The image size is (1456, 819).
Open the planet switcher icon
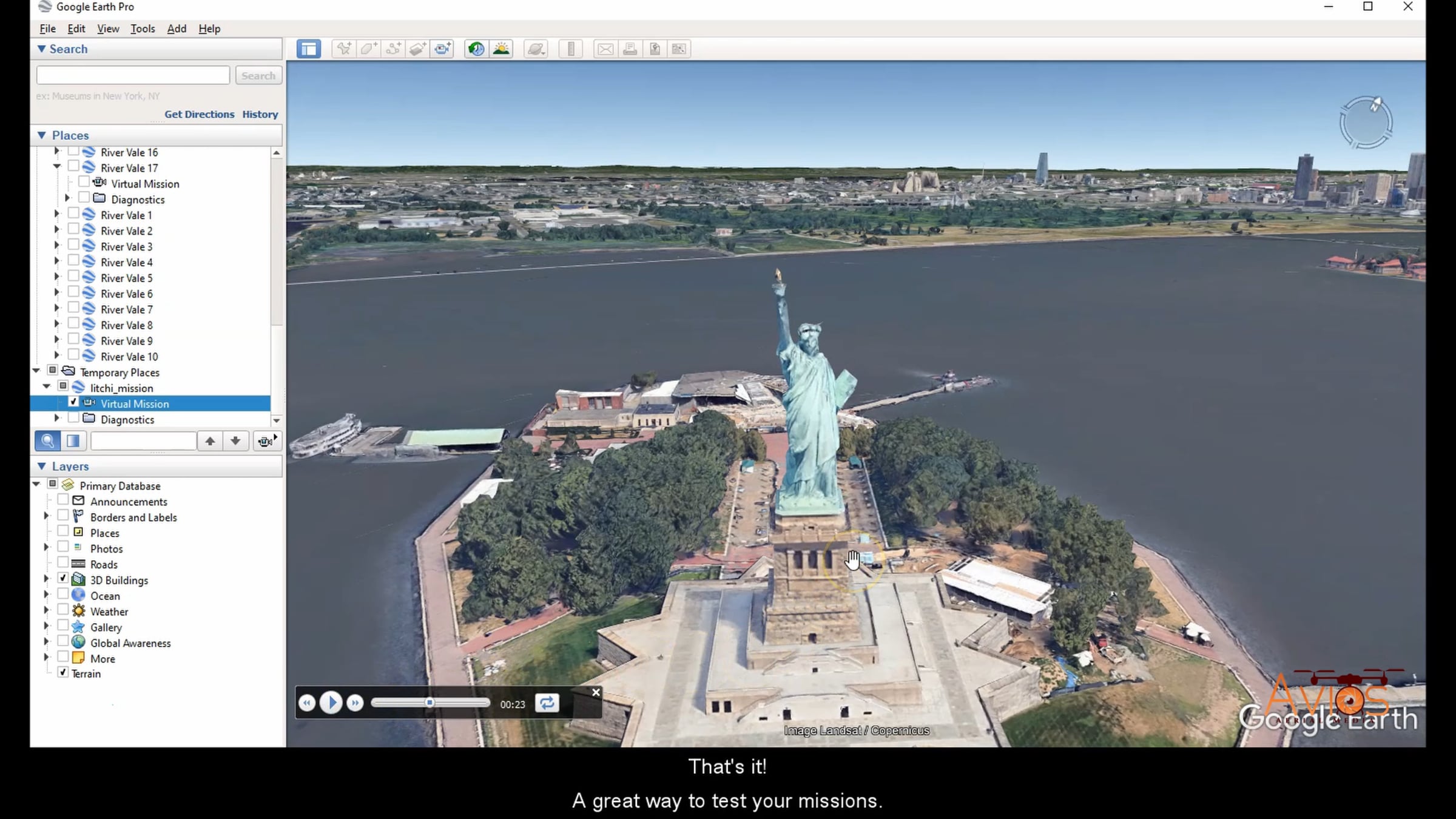pos(536,49)
